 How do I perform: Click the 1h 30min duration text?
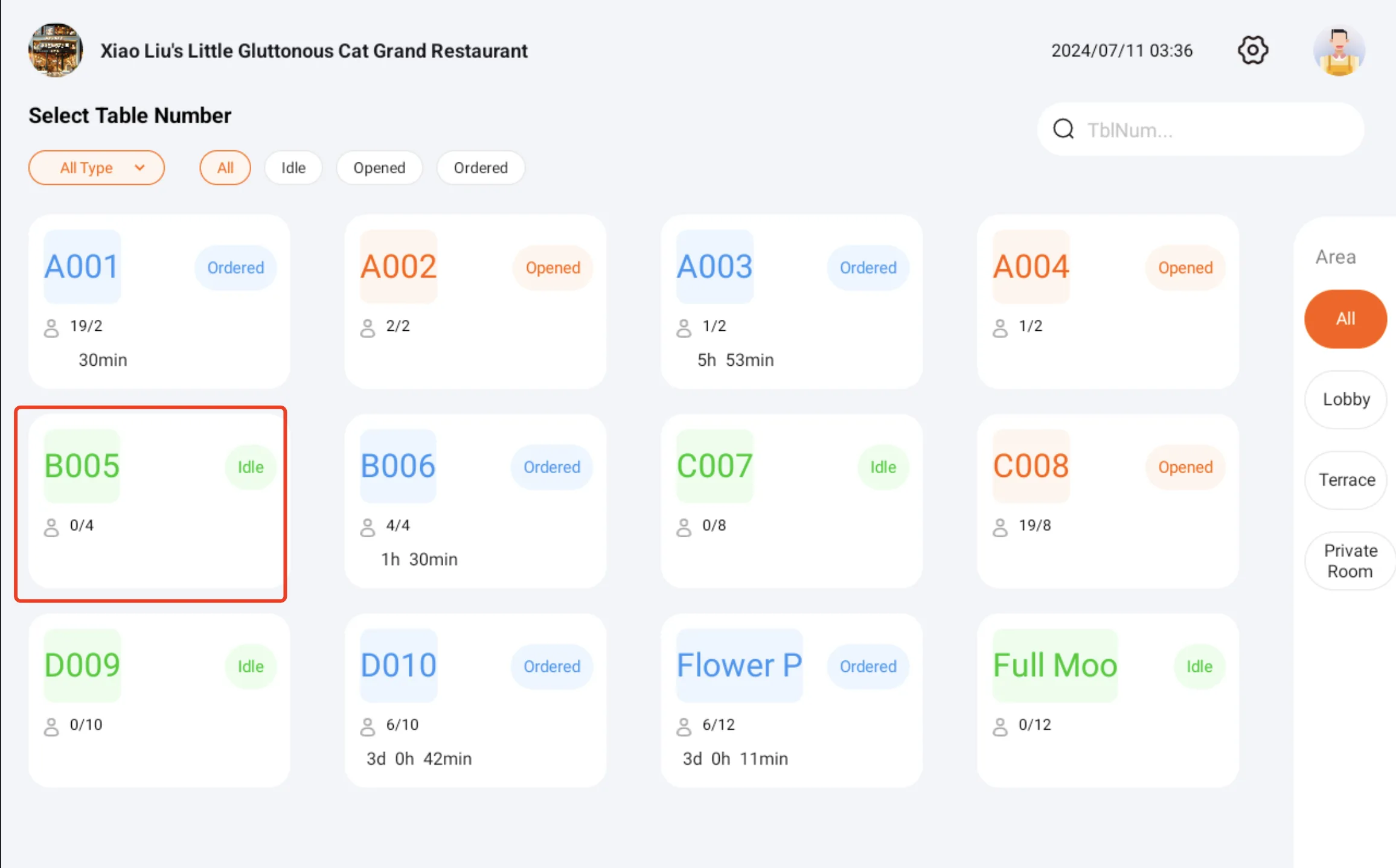click(x=419, y=560)
